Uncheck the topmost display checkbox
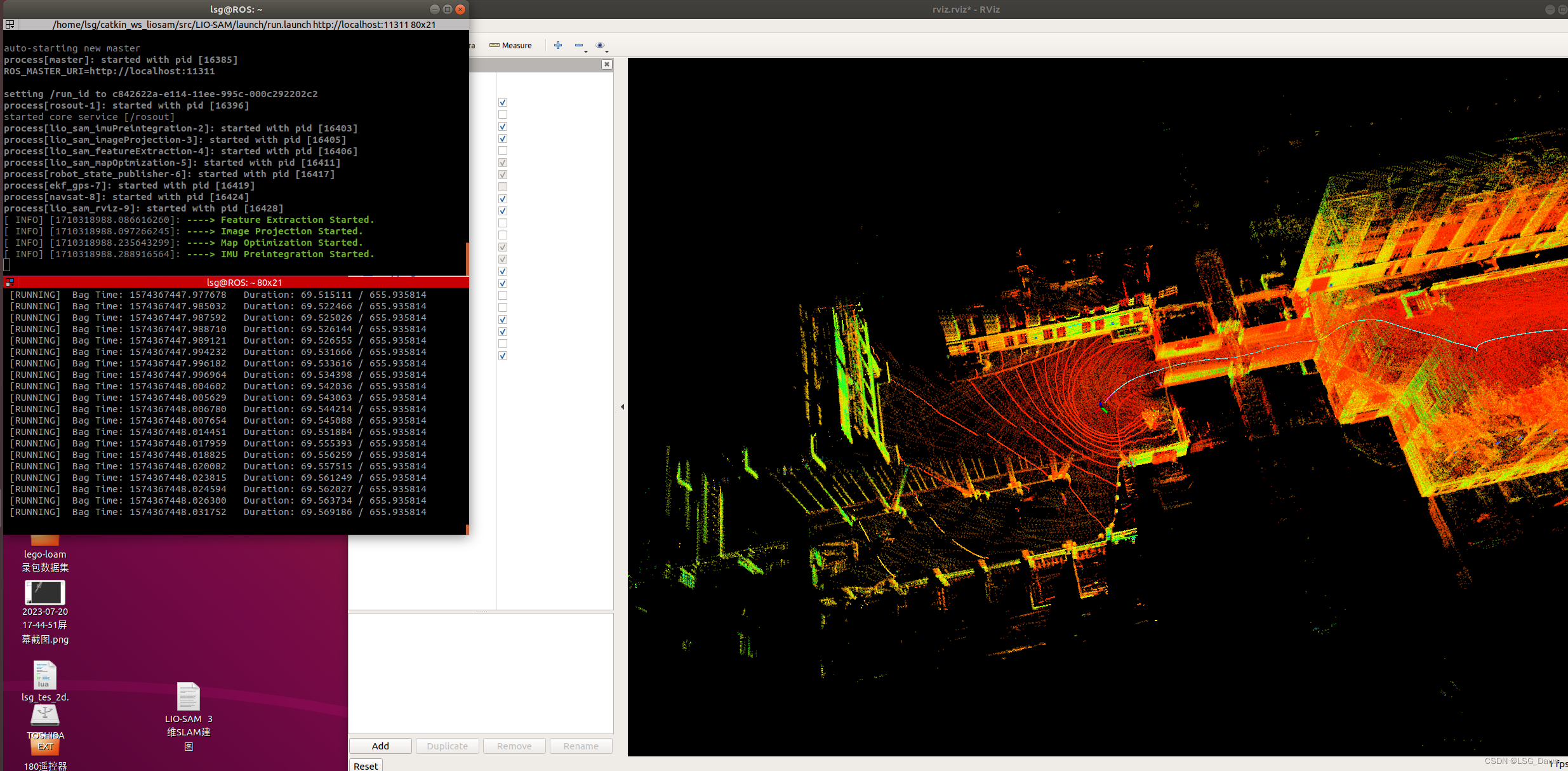 coord(503,102)
